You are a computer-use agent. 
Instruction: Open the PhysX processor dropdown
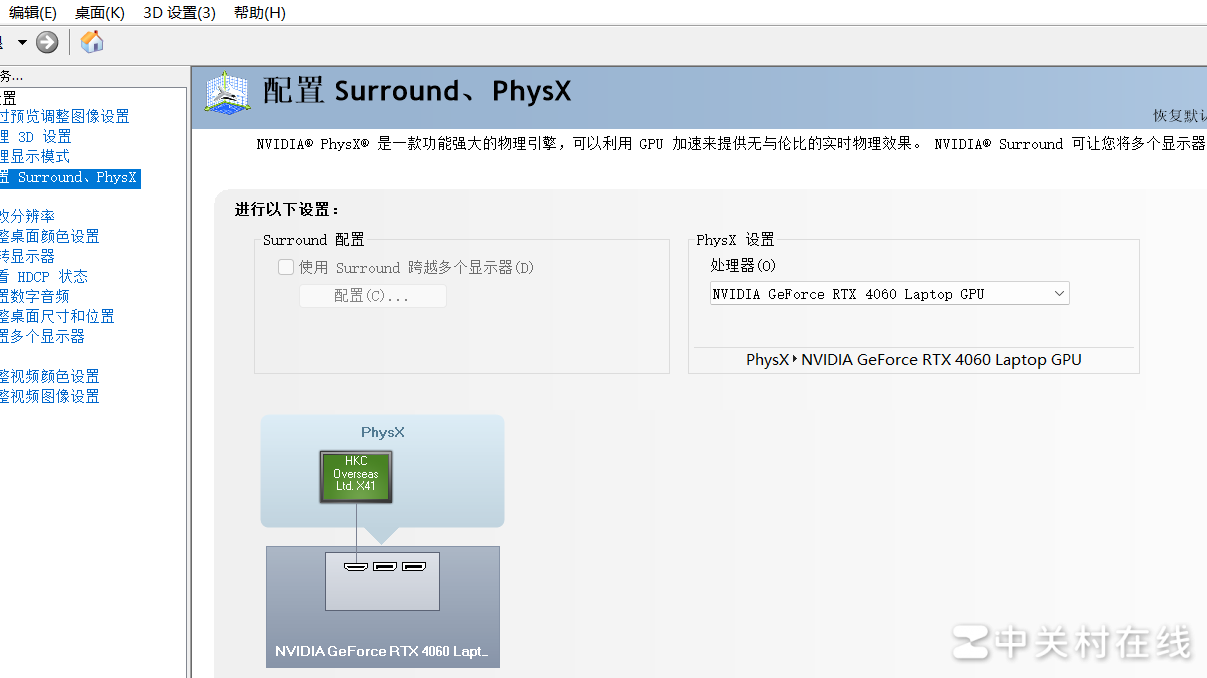coord(1058,293)
